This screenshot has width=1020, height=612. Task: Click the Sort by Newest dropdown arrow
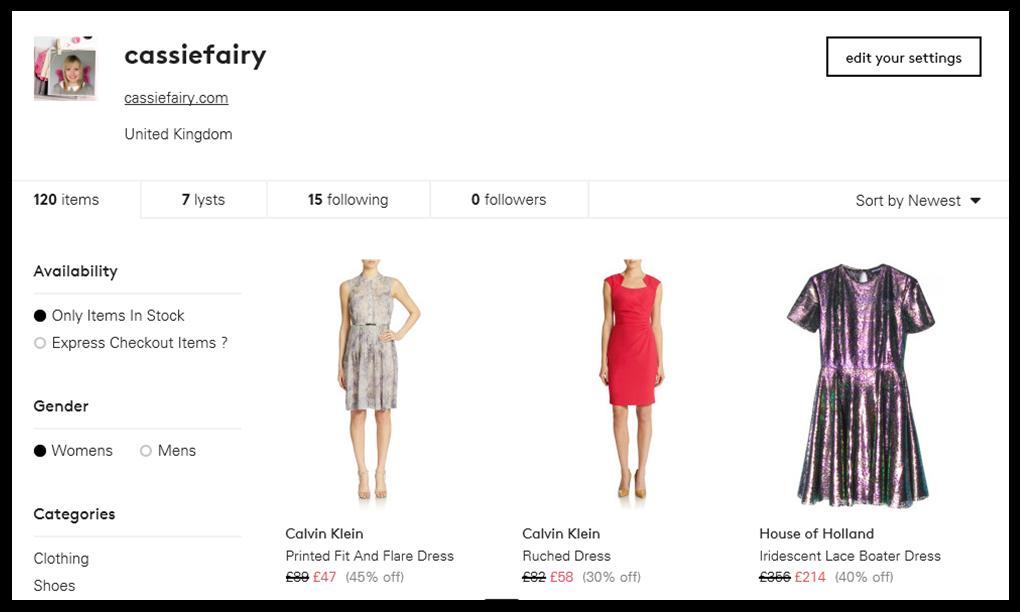[x=975, y=201]
